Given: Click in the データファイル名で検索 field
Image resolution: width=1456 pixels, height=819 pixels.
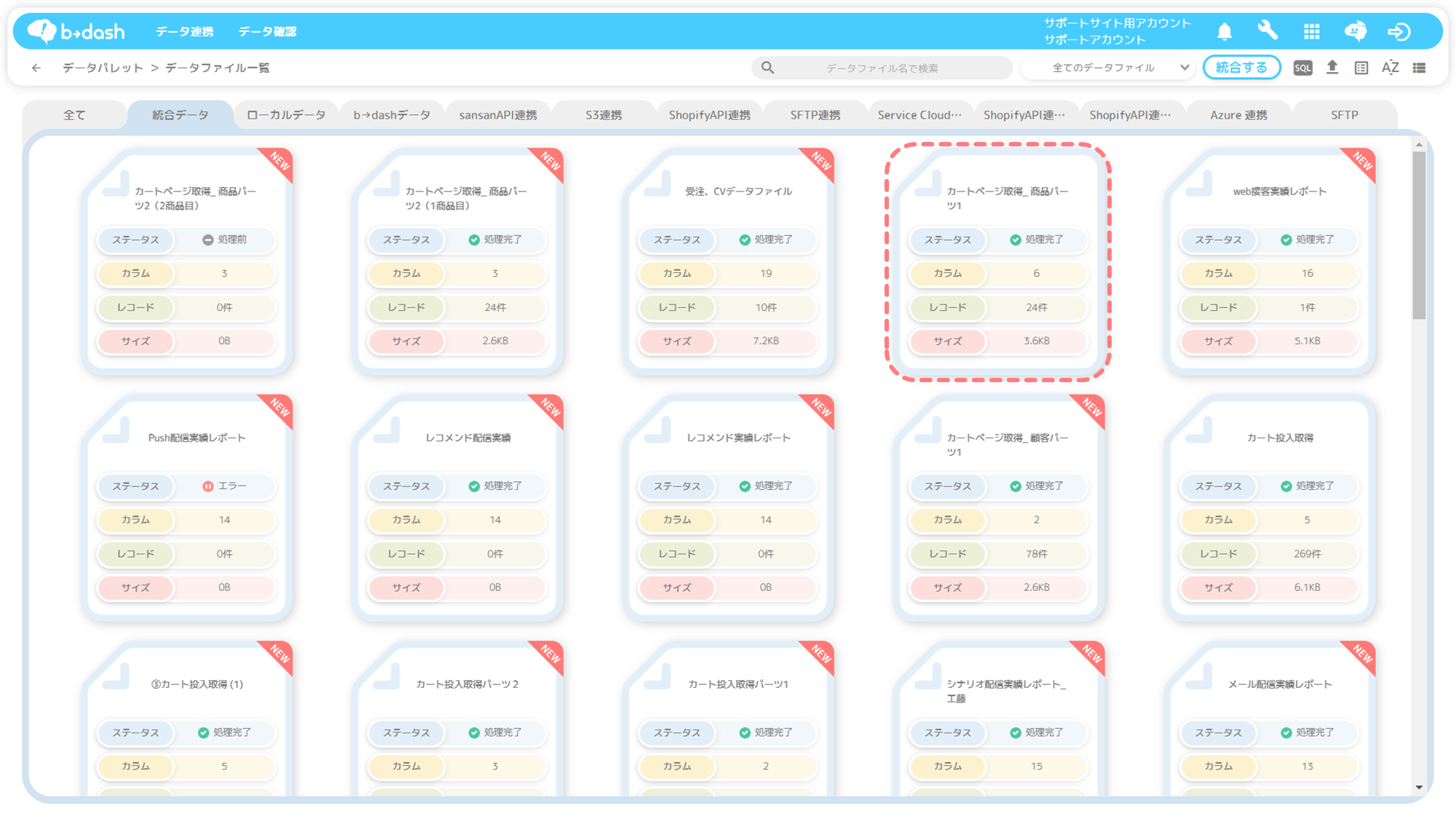Looking at the screenshot, I should tap(882, 68).
